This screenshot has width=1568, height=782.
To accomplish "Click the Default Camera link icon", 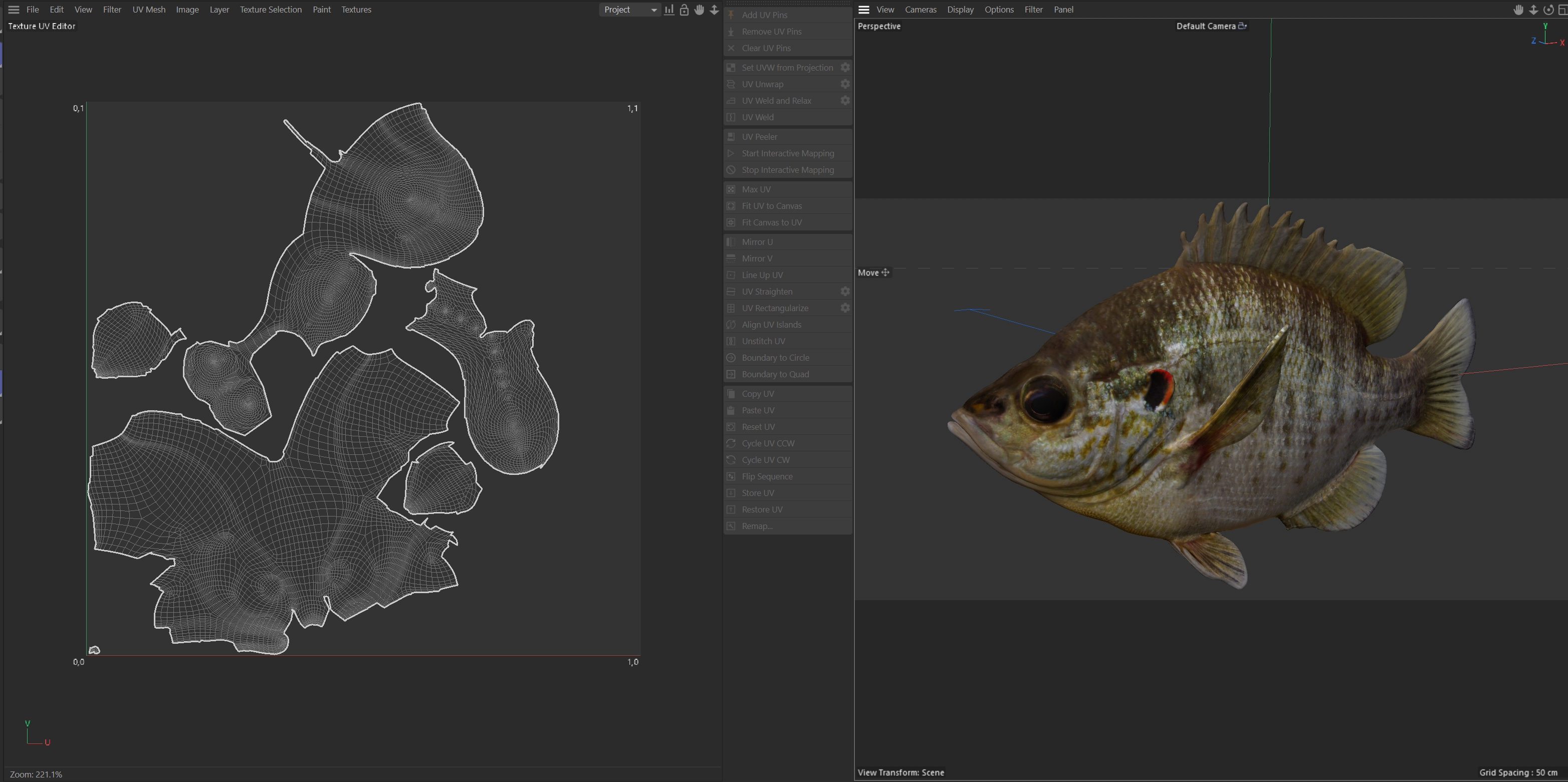I will point(1242,26).
